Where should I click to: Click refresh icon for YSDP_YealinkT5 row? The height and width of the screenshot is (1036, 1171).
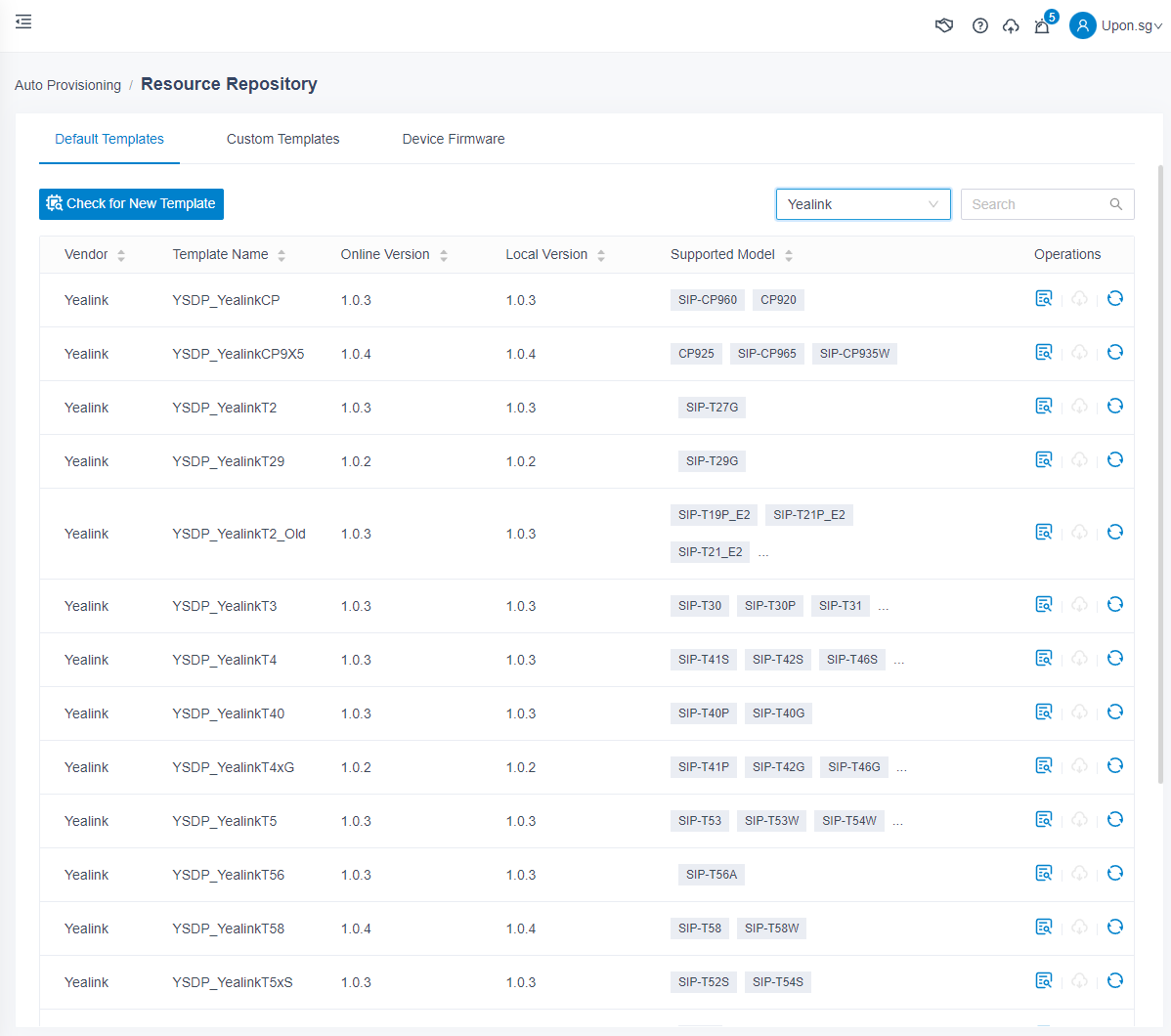tap(1115, 820)
